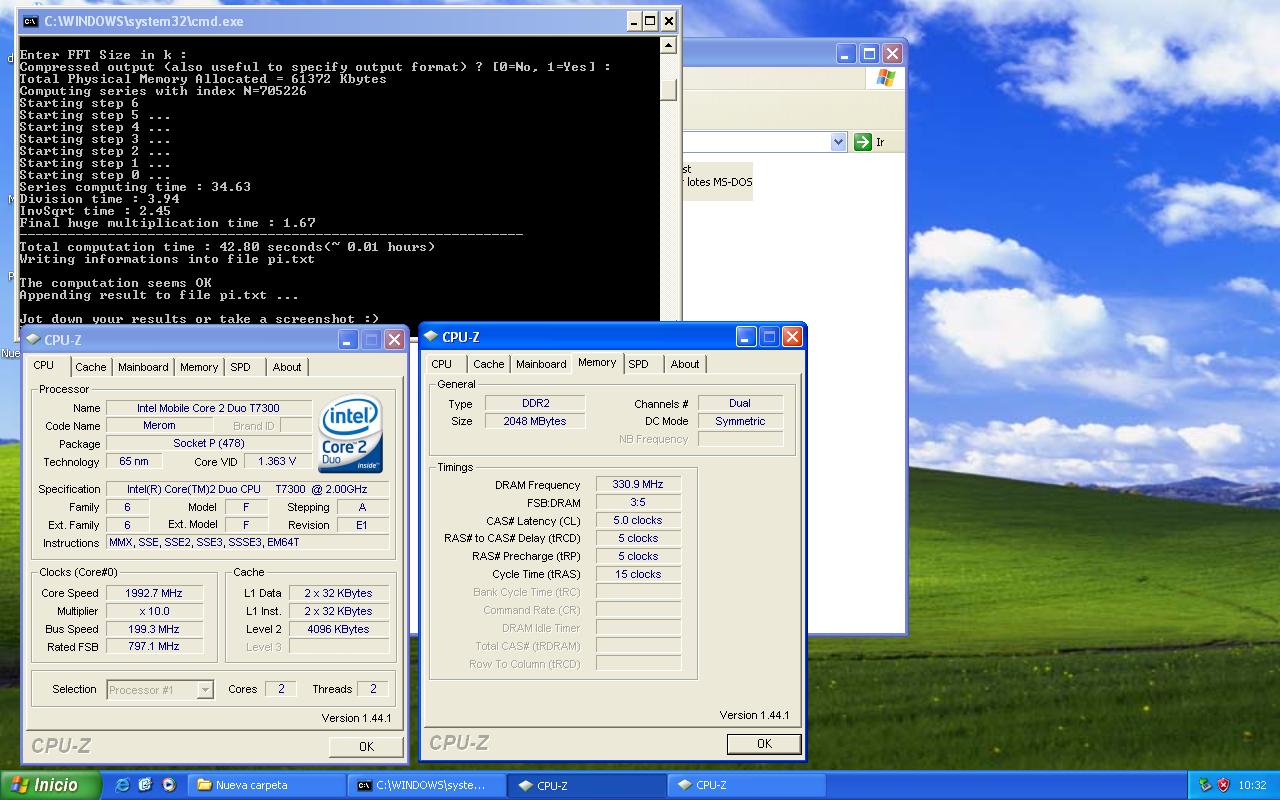Viewport: 1280px width, 800px height.
Task: Activate the first CPU-Z taskbar button
Action: coord(586,785)
